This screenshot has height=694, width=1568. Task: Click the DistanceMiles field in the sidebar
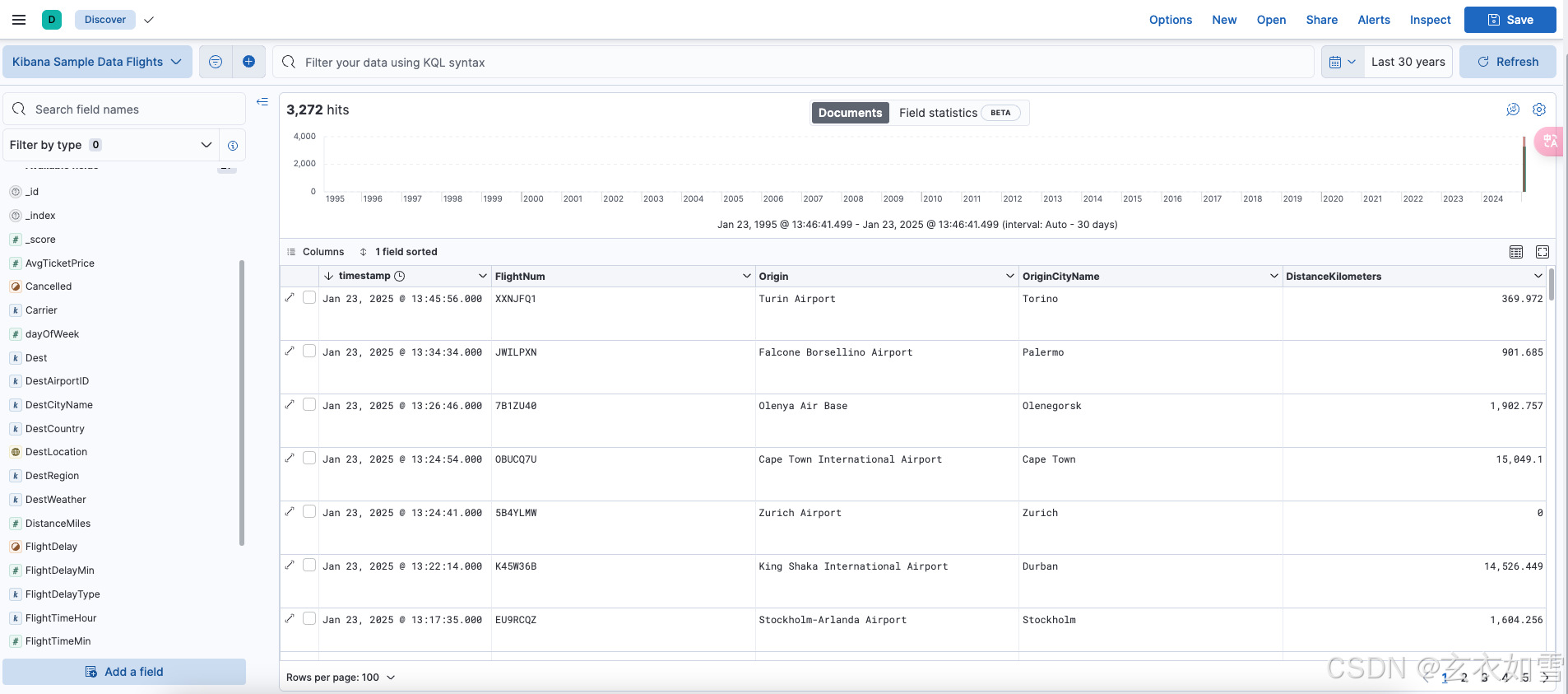[58, 524]
